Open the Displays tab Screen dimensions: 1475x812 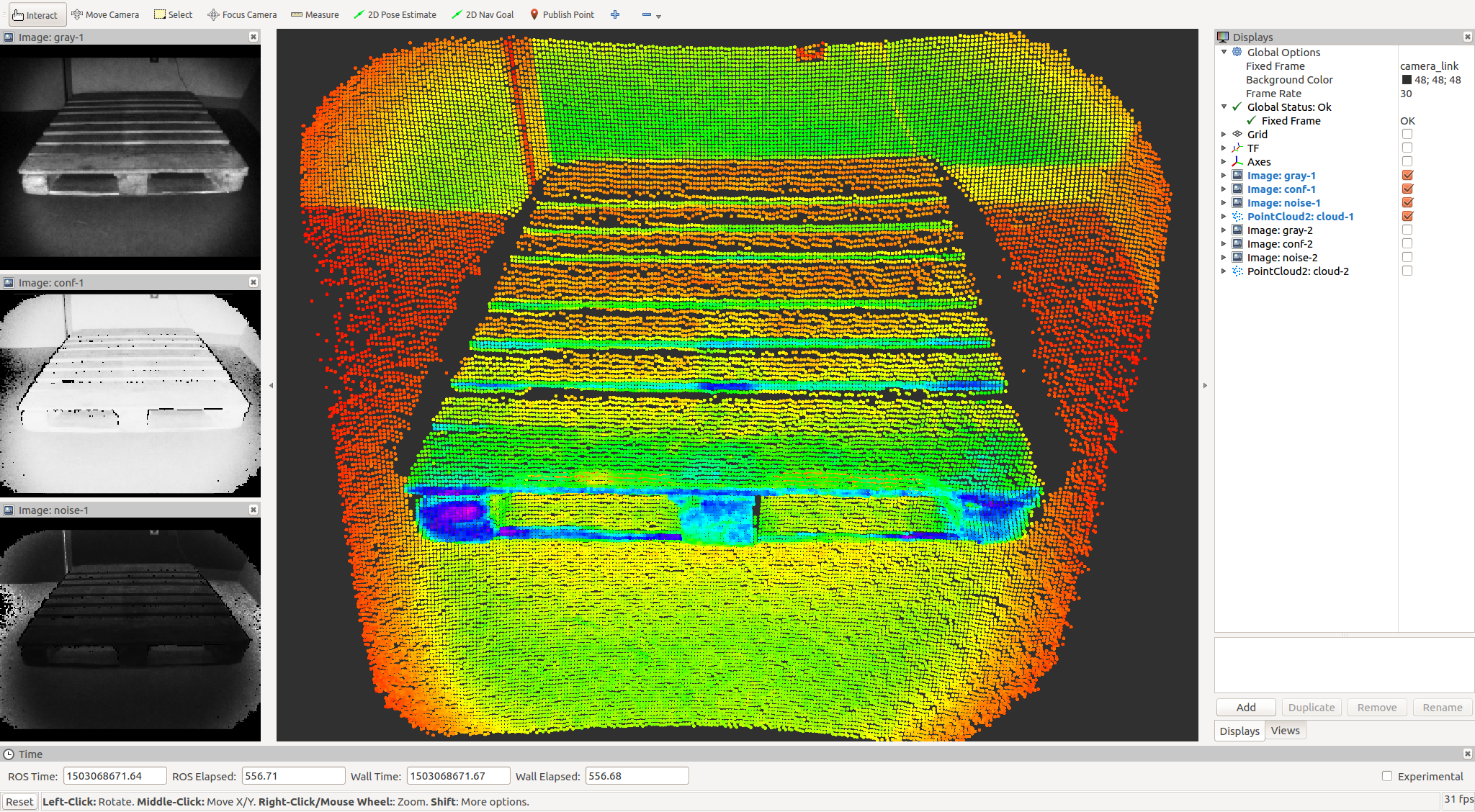(x=1239, y=731)
